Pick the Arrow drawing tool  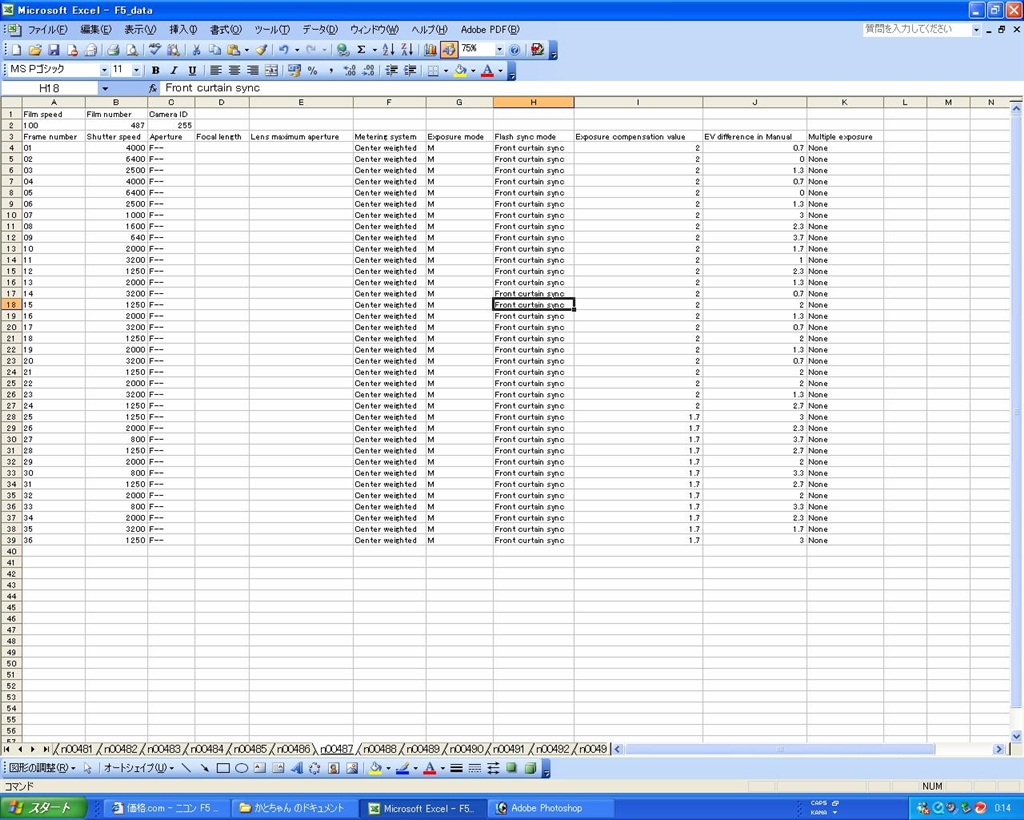tap(204, 768)
